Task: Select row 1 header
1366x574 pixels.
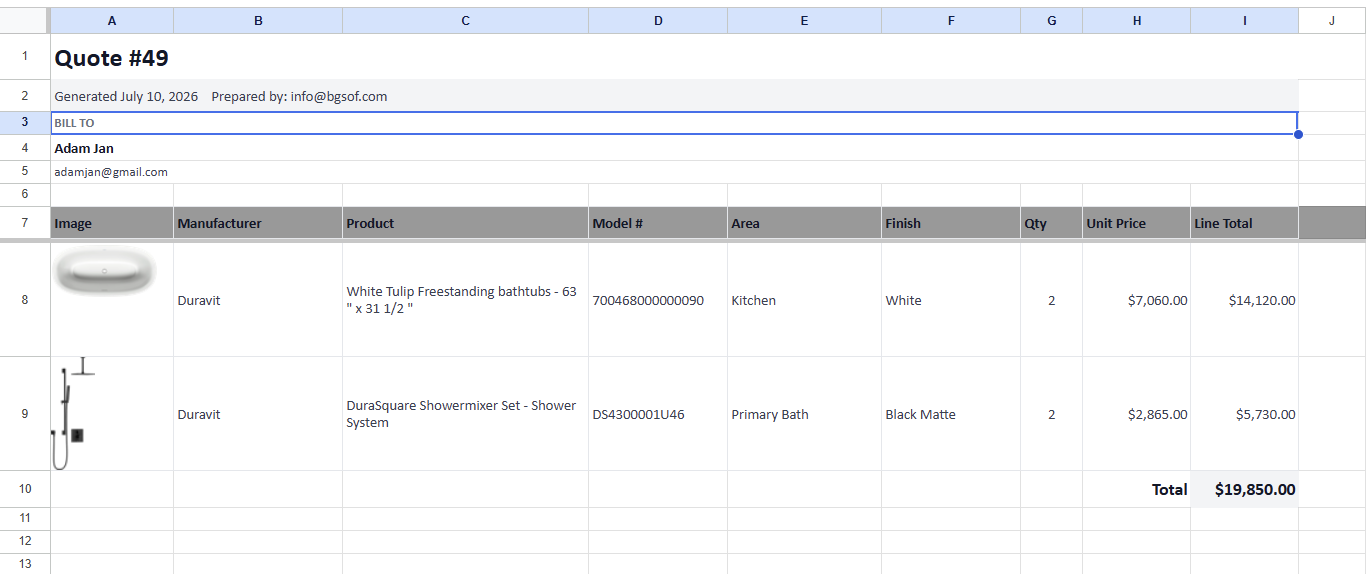Action: click(25, 57)
